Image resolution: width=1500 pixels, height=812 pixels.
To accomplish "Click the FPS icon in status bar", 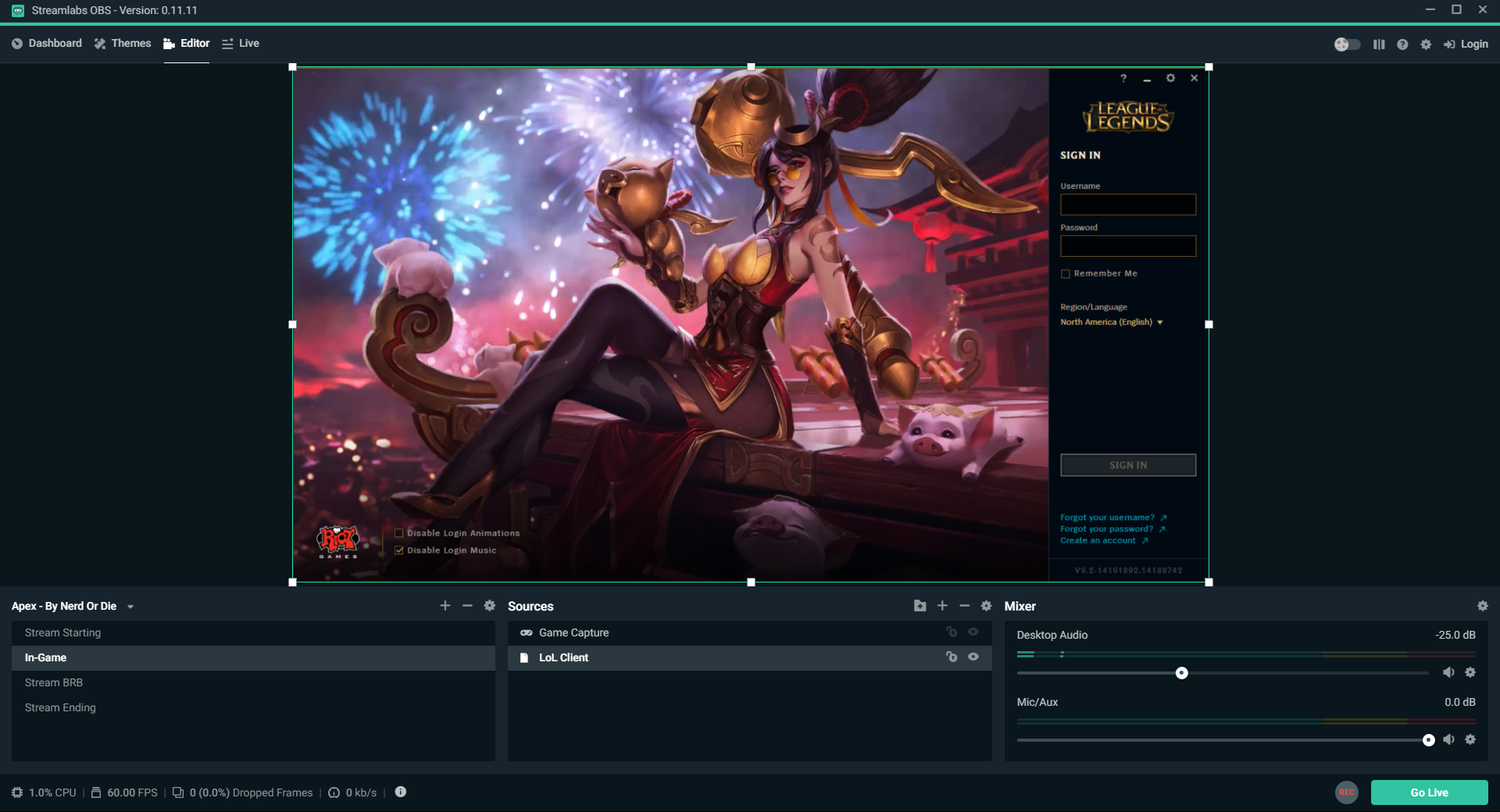I will pos(96,792).
